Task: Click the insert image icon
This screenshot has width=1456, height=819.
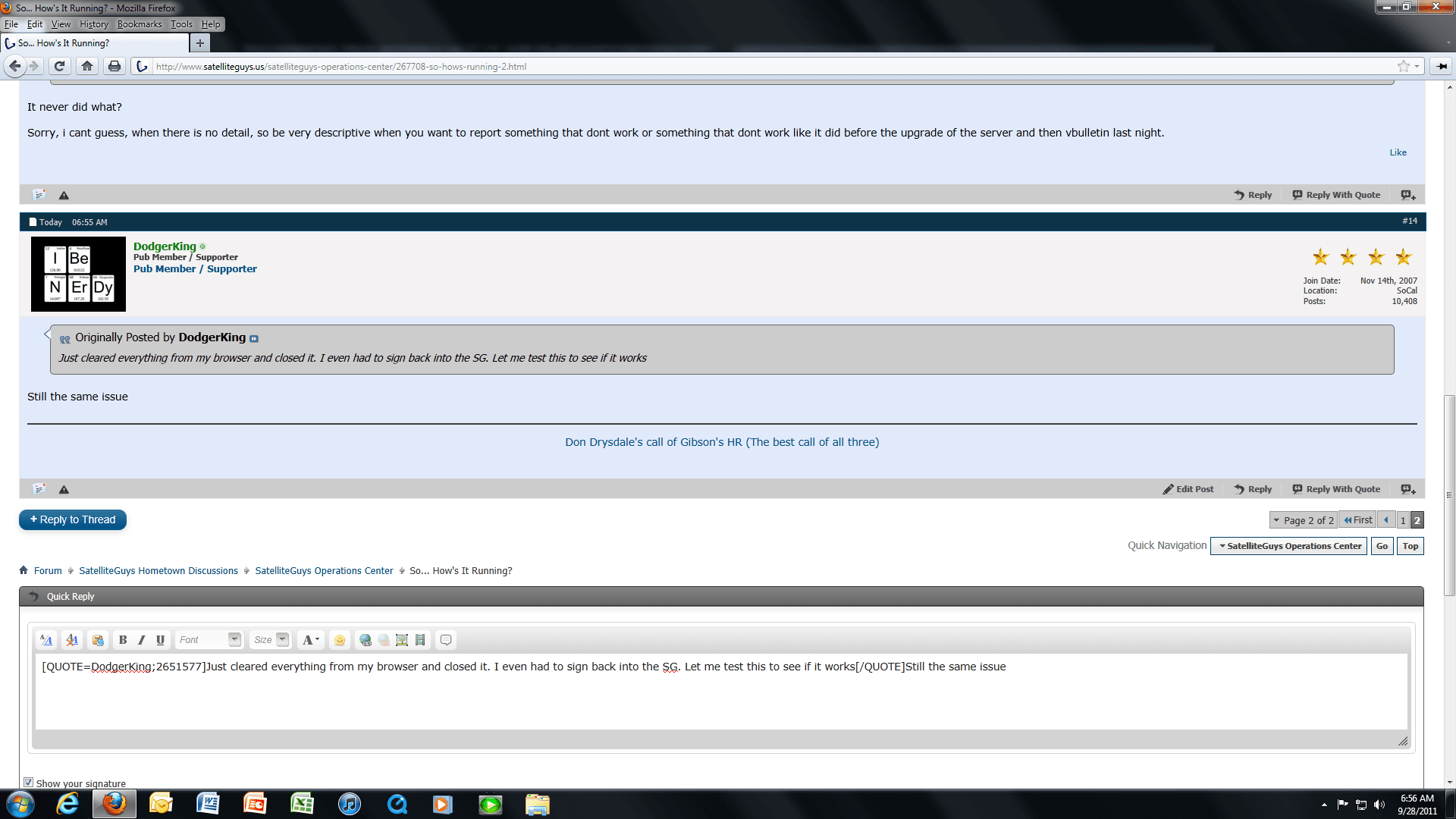Action: [x=402, y=640]
